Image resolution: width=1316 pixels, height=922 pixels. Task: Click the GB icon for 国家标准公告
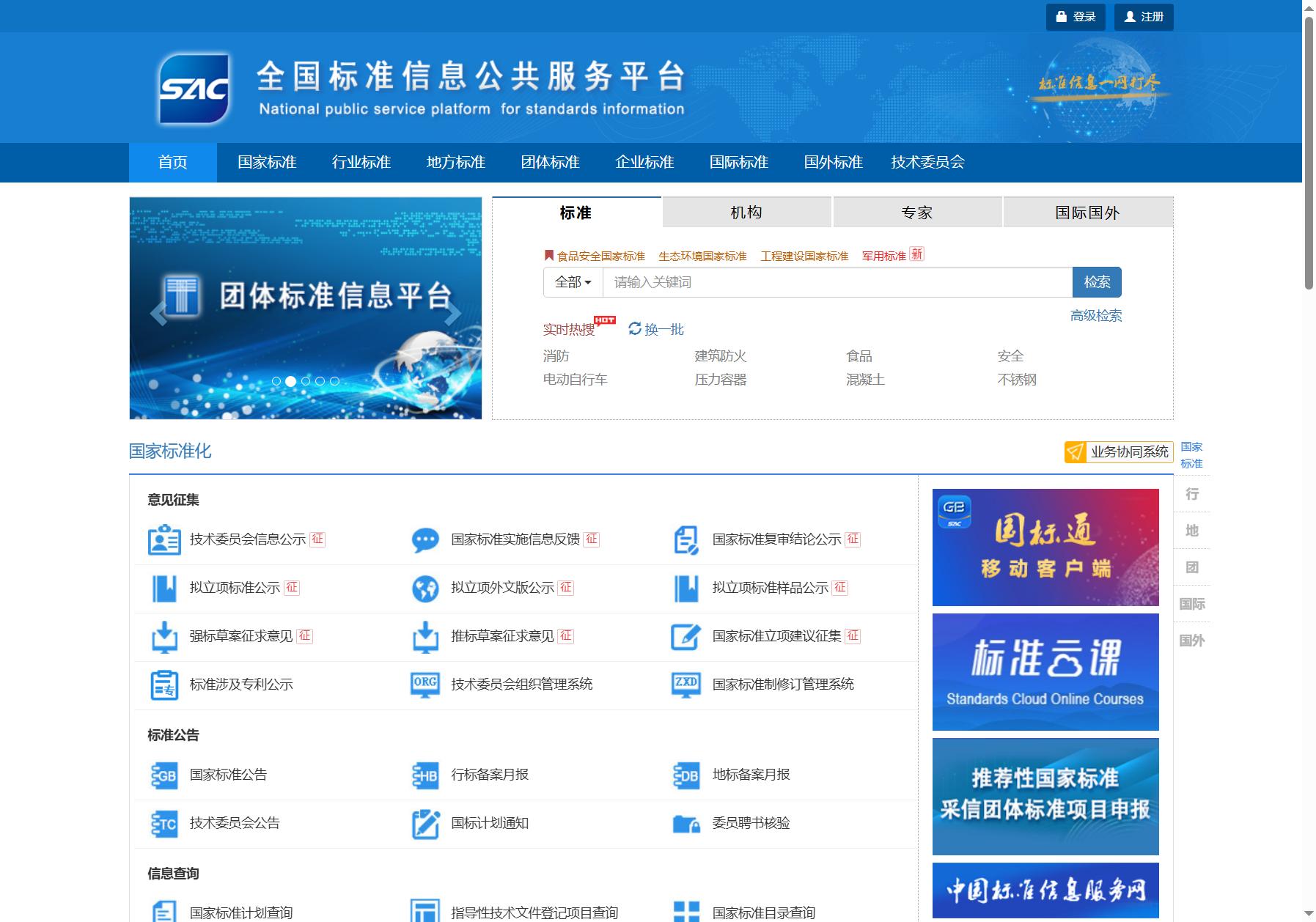pos(164,775)
